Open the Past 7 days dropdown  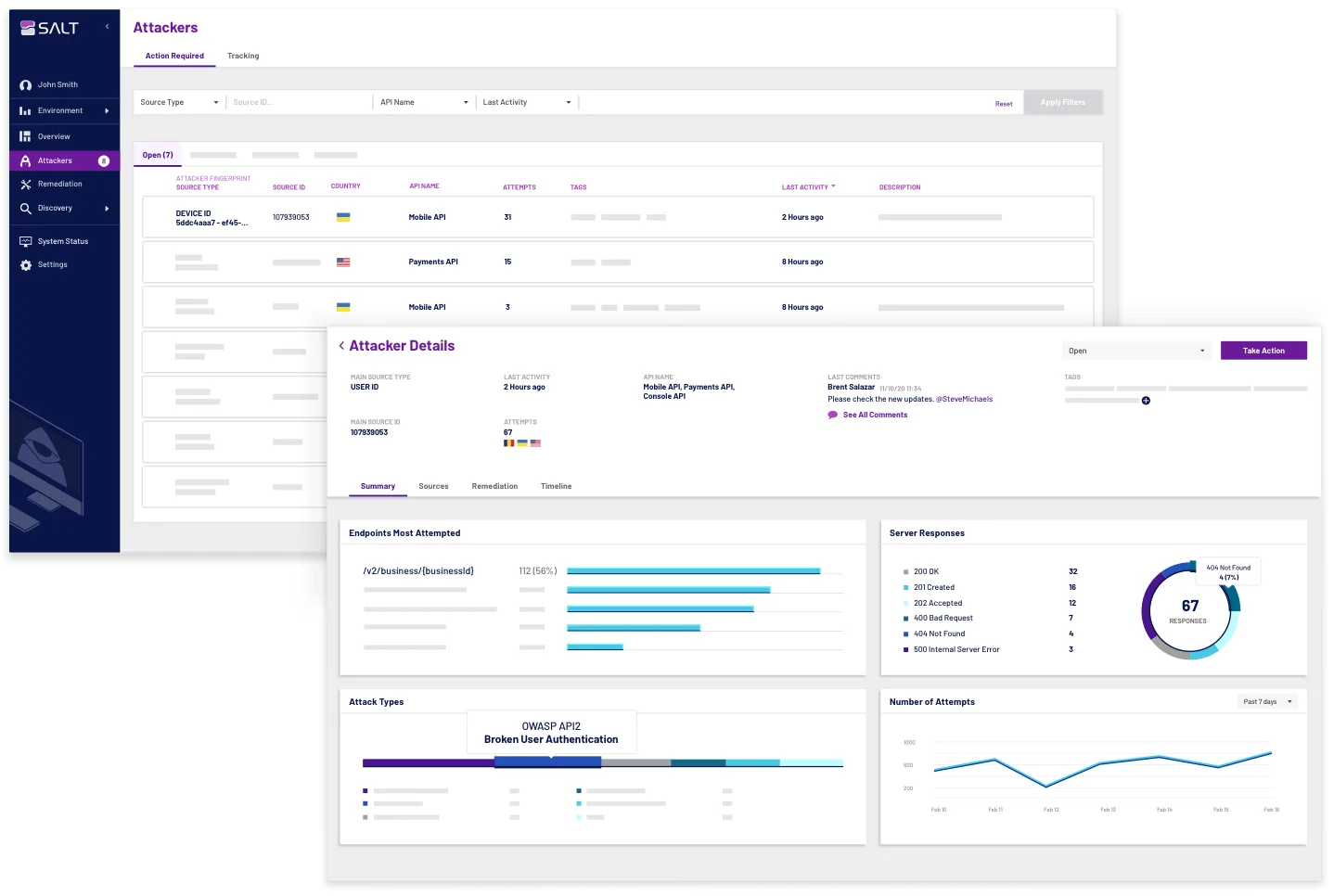pyautogui.click(x=1267, y=701)
